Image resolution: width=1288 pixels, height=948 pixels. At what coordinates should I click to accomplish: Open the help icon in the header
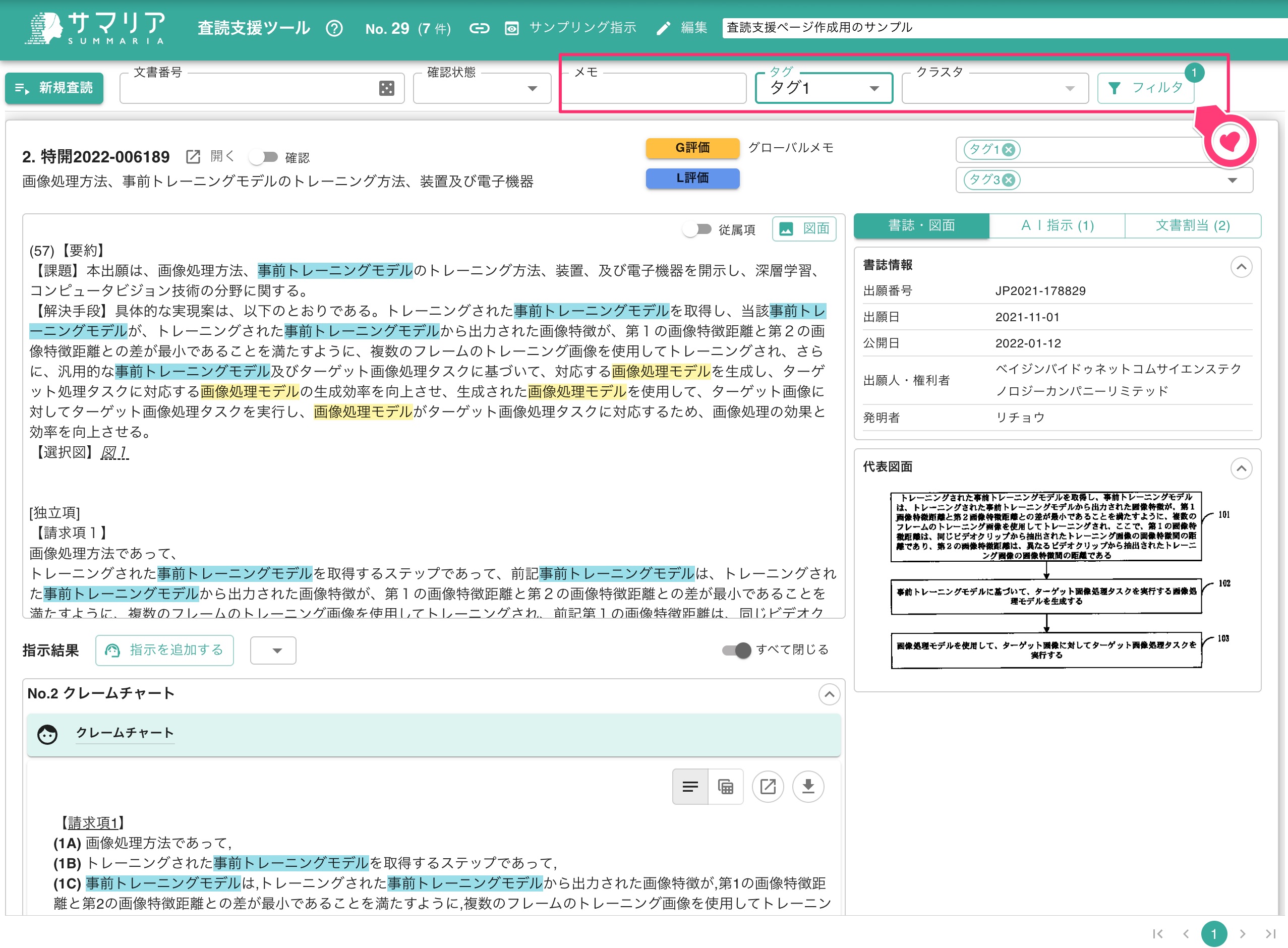335,28
